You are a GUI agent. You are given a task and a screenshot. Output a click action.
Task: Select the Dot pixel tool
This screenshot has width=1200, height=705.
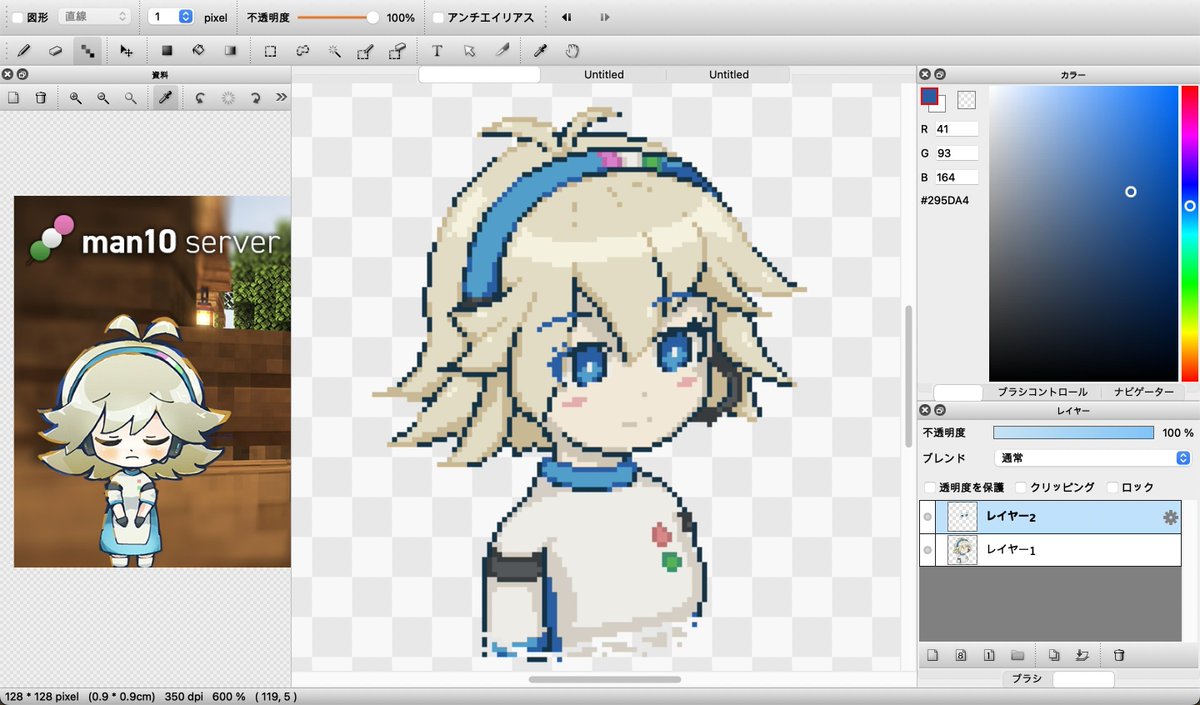tap(88, 50)
